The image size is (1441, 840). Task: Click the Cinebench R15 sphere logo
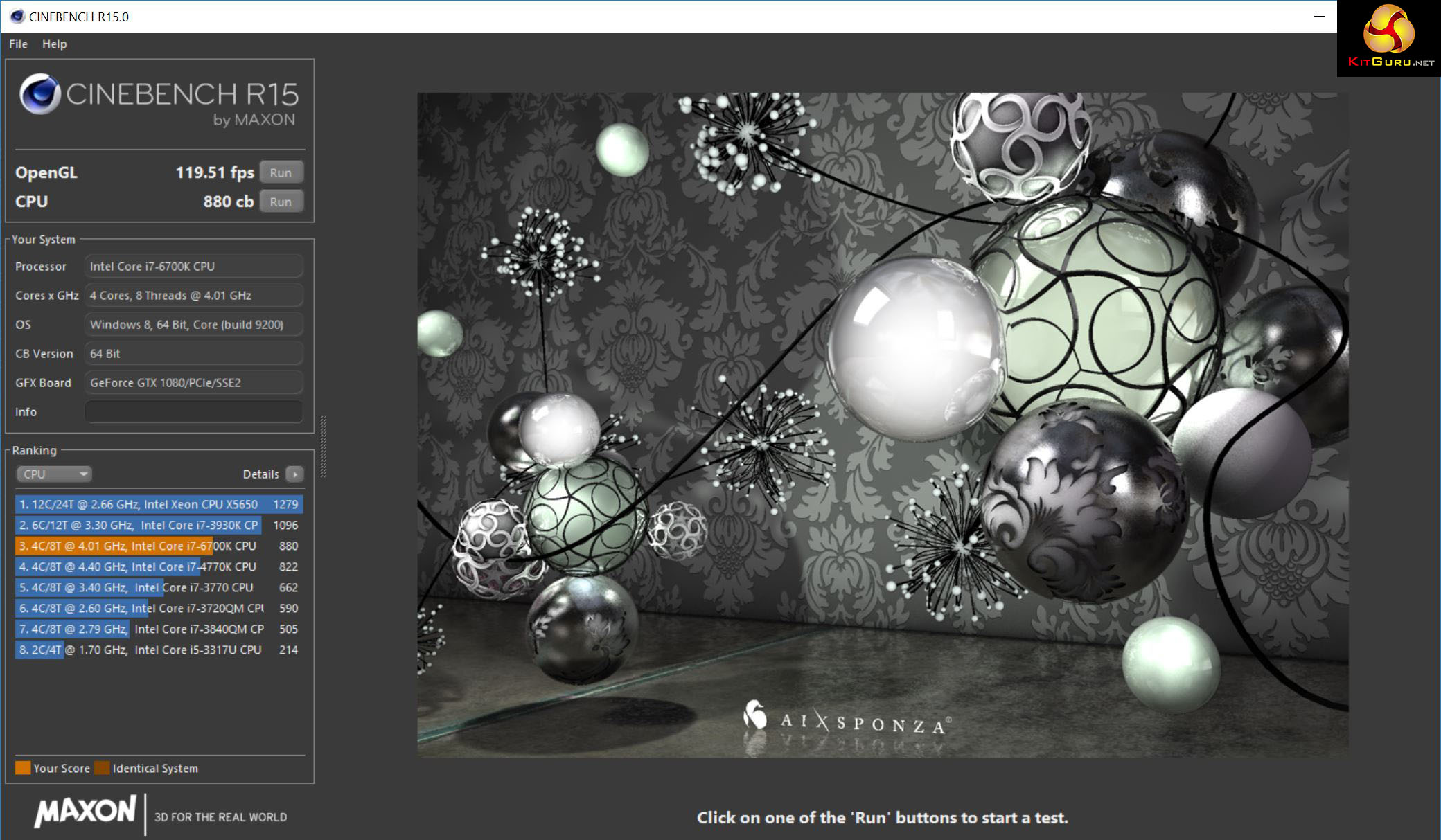[39, 94]
